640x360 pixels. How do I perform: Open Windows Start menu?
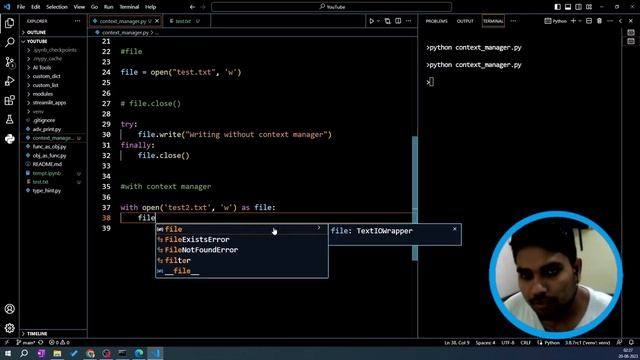[8, 353]
